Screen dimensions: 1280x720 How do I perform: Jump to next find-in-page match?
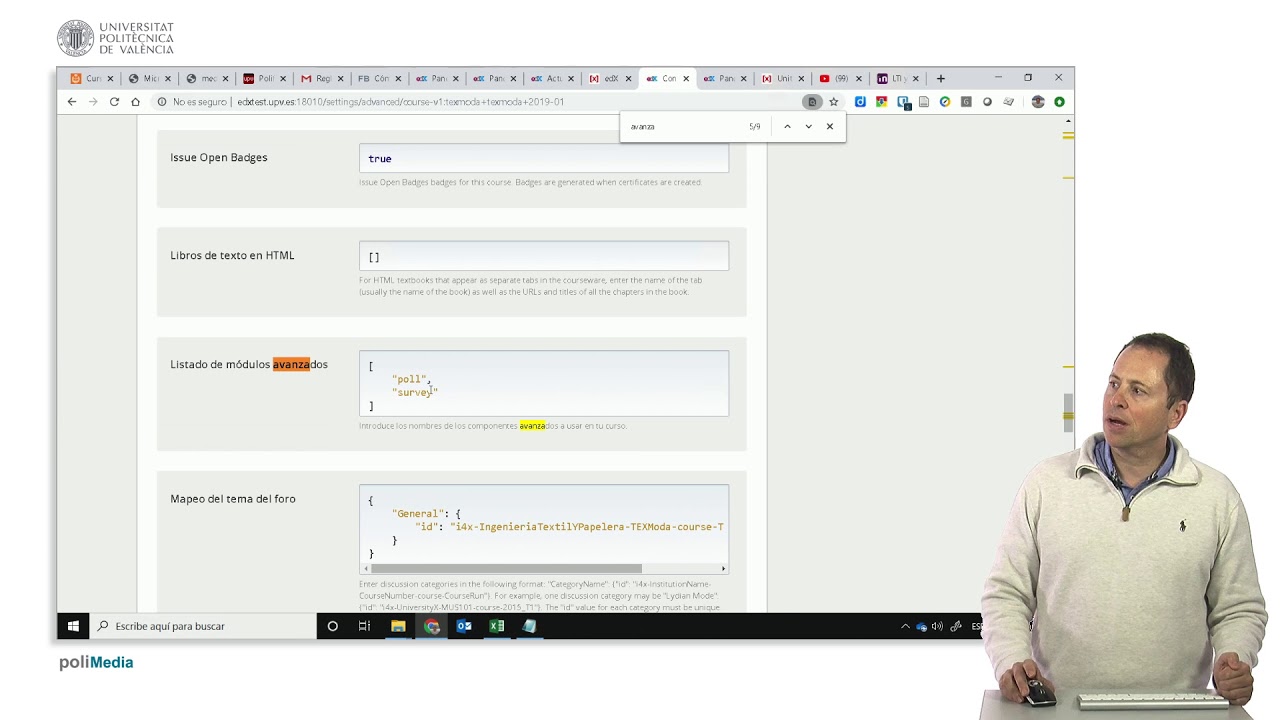808,127
